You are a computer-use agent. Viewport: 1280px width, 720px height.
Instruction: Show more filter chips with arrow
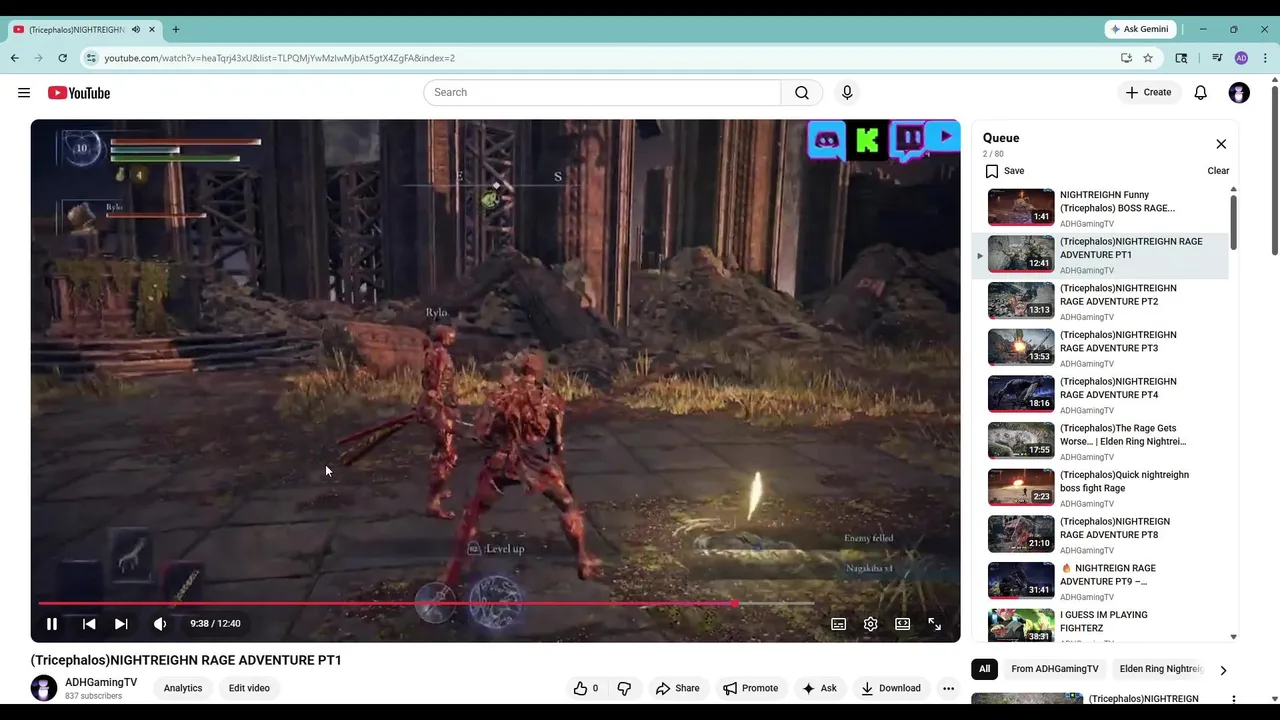point(1222,670)
